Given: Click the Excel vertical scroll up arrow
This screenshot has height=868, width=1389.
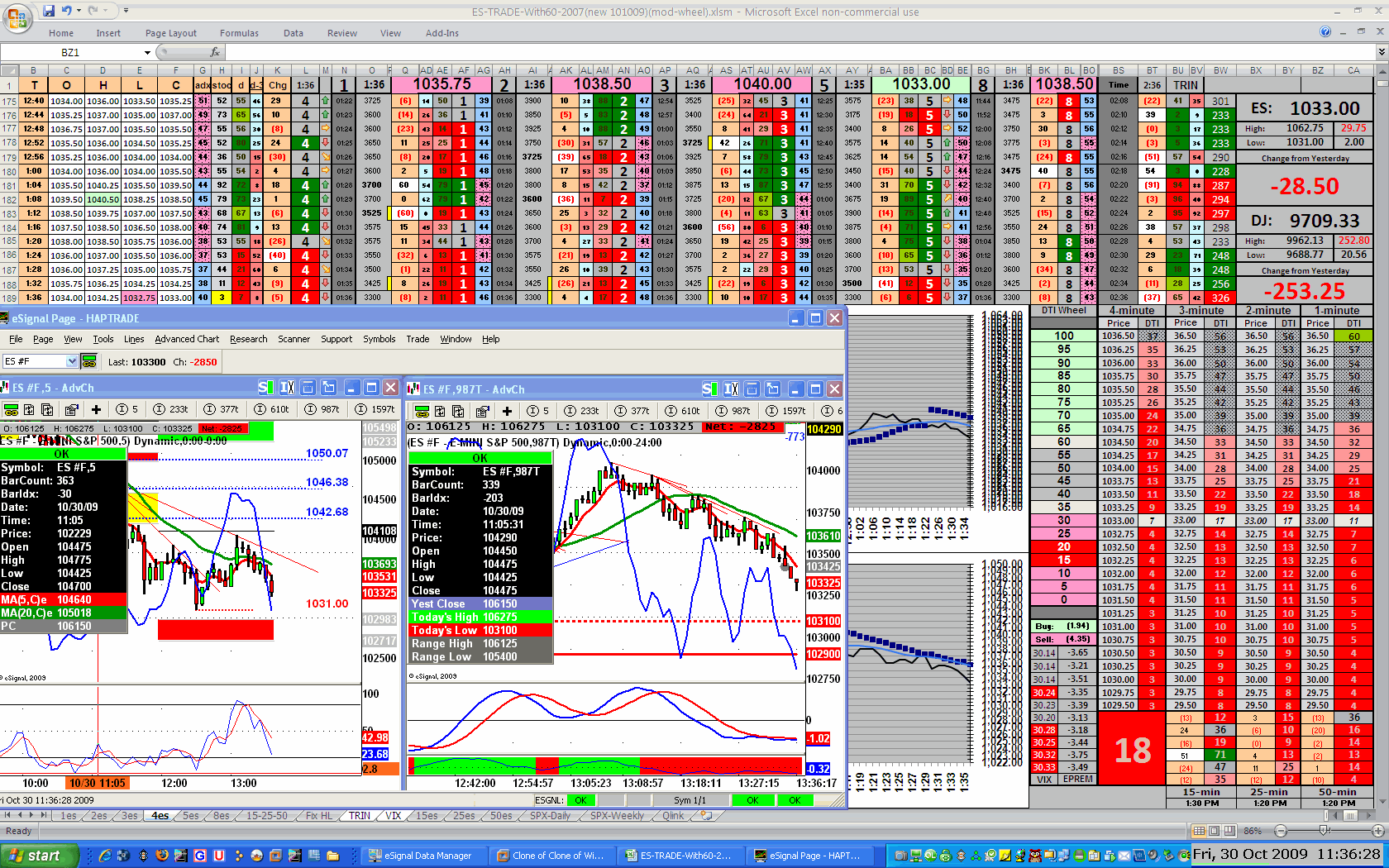Looking at the screenshot, I should click(x=1382, y=71).
